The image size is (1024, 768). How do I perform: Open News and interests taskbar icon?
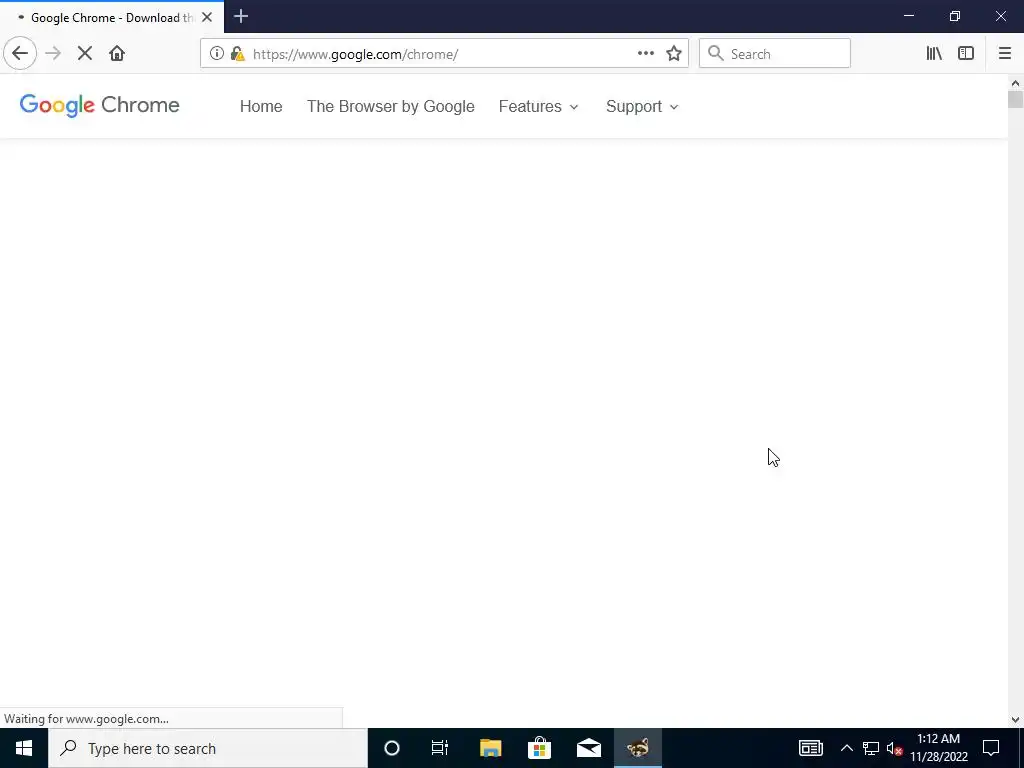(x=810, y=748)
